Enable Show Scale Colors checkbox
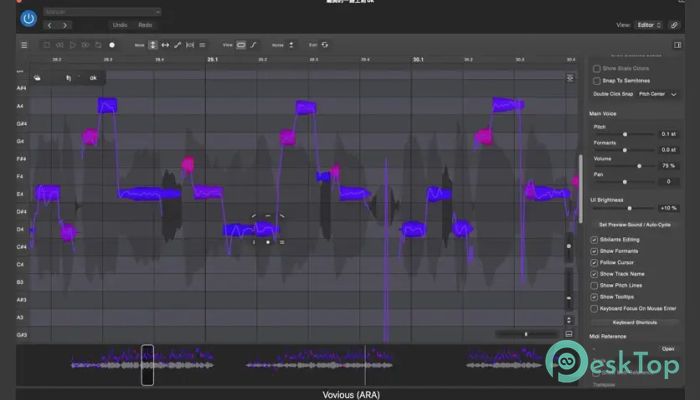The height and width of the screenshot is (400, 700). pyautogui.click(x=596, y=69)
